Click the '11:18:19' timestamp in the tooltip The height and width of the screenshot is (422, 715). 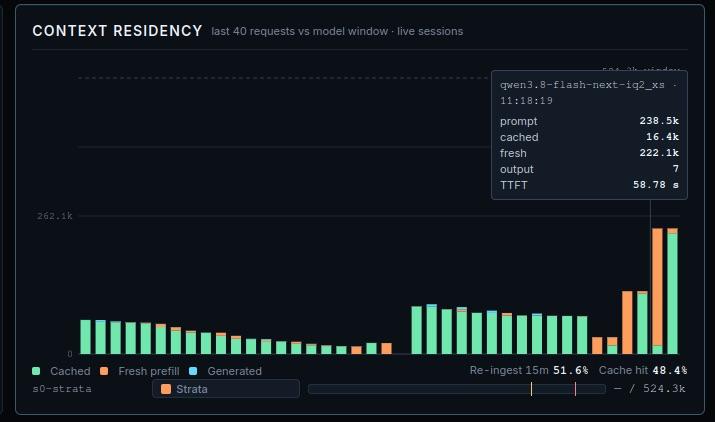click(526, 100)
